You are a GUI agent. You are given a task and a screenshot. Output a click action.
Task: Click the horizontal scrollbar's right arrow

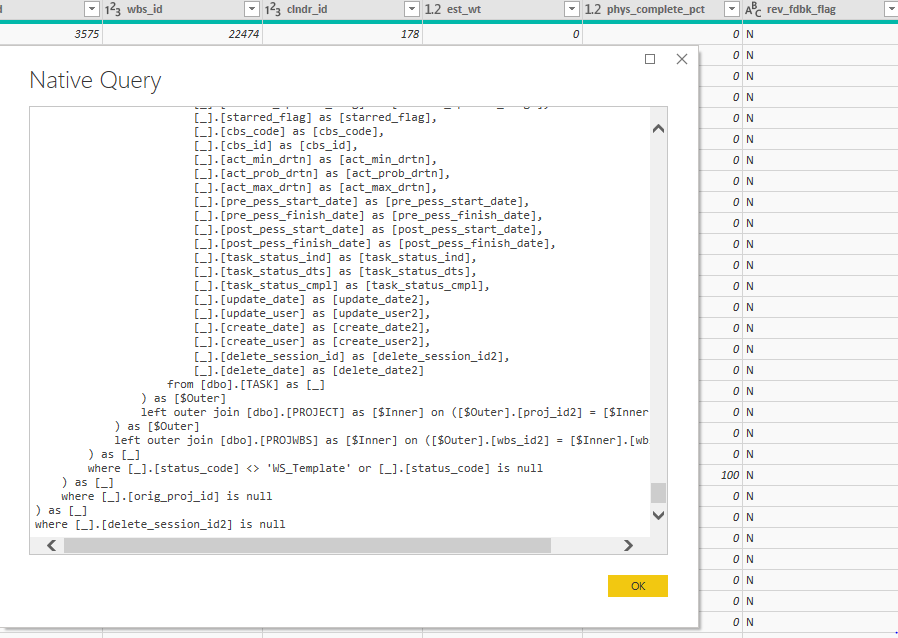(x=628, y=546)
